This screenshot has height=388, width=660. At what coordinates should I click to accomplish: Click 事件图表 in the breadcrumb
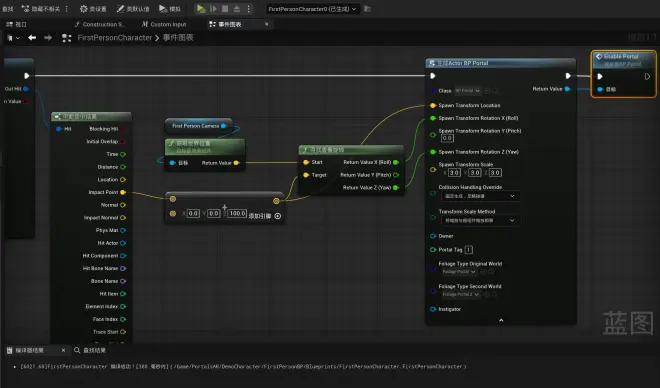pyautogui.click(x=178, y=38)
